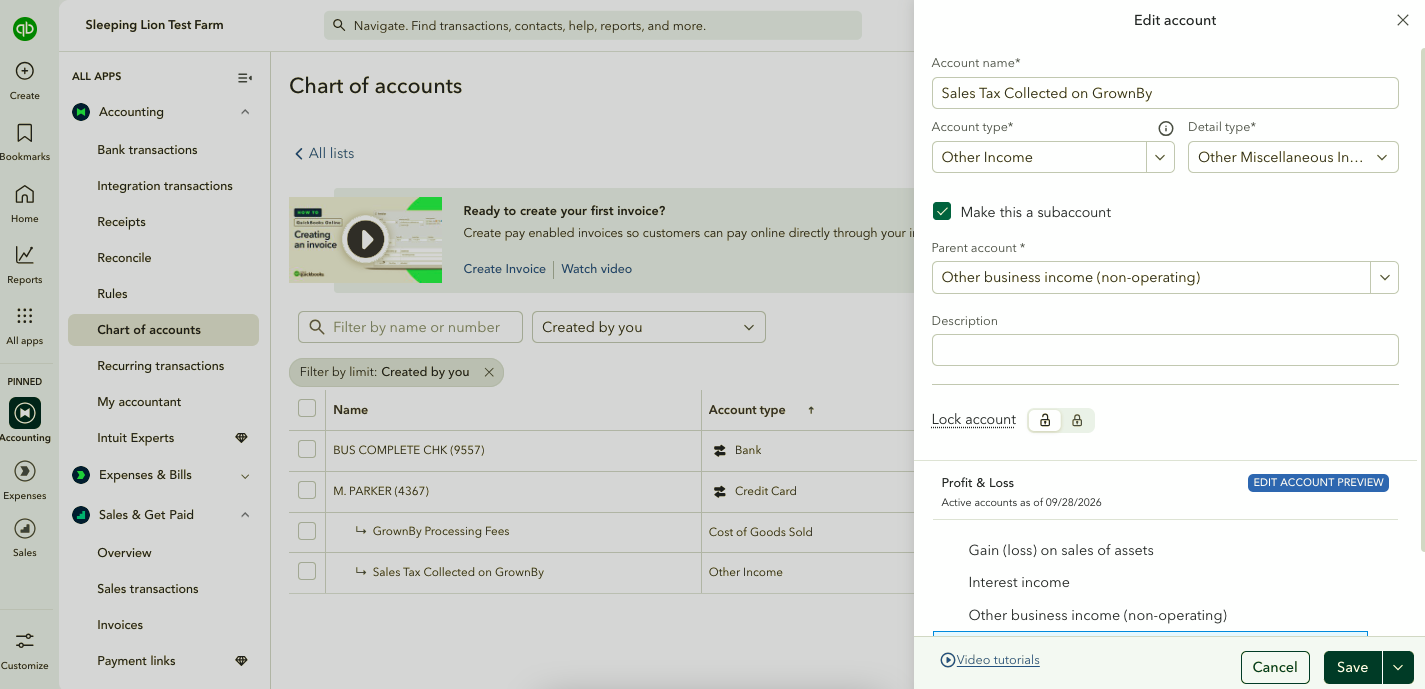The width and height of the screenshot is (1425, 689).
Task: Play the Creating an invoice video
Action: pyautogui.click(x=366, y=239)
